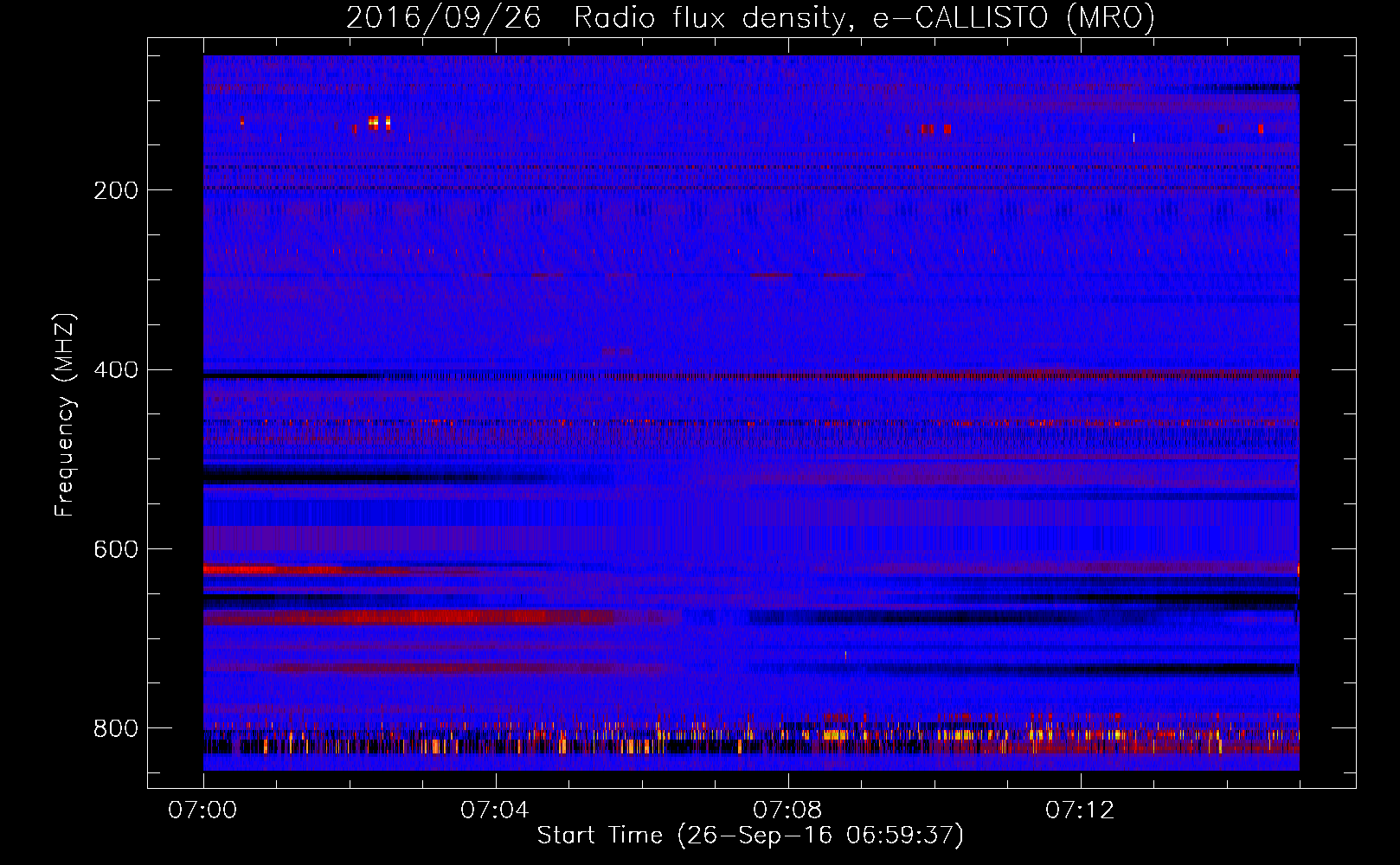Click the 'Start Time (26-Sep-16 06:59:37)' label

coord(750,836)
